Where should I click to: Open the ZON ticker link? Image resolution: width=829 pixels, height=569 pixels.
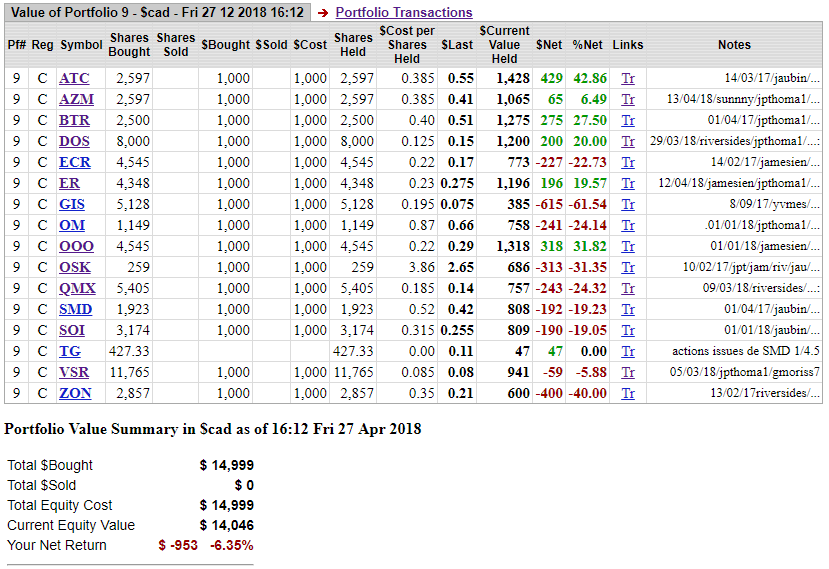(x=75, y=393)
